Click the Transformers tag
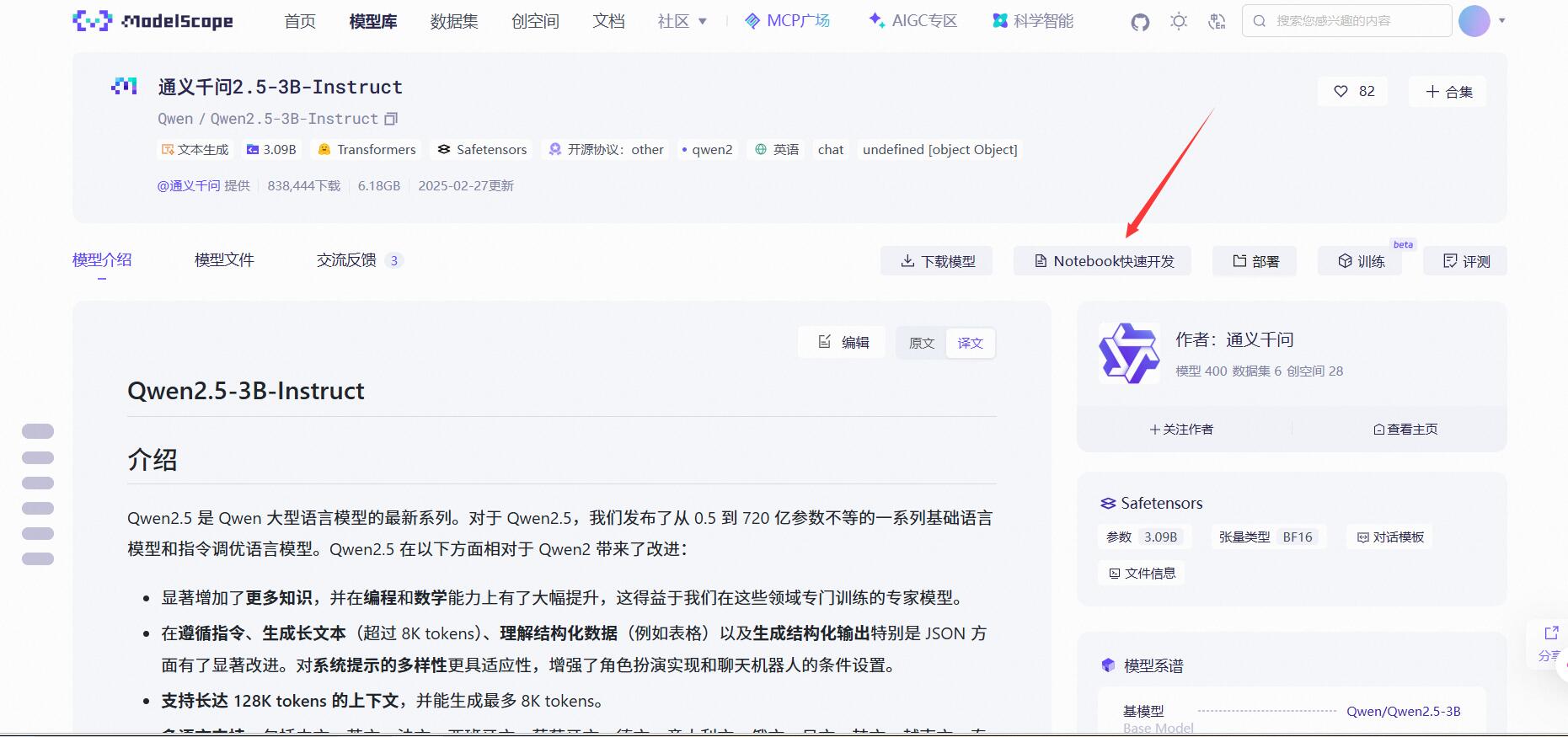Screen dimensions: 1568x737 (367, 149)
